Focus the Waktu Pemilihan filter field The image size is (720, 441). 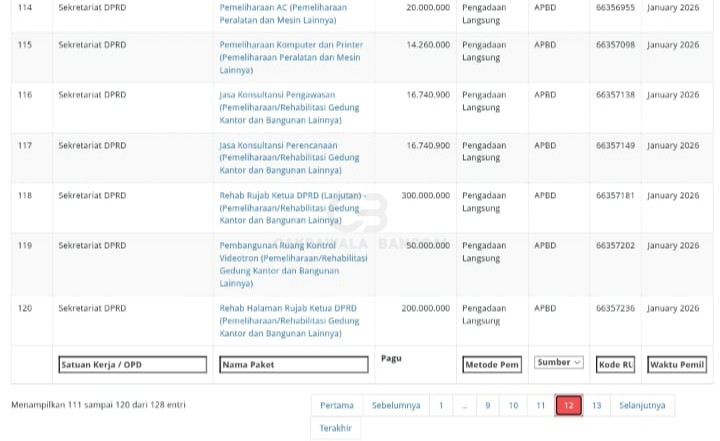677,365
